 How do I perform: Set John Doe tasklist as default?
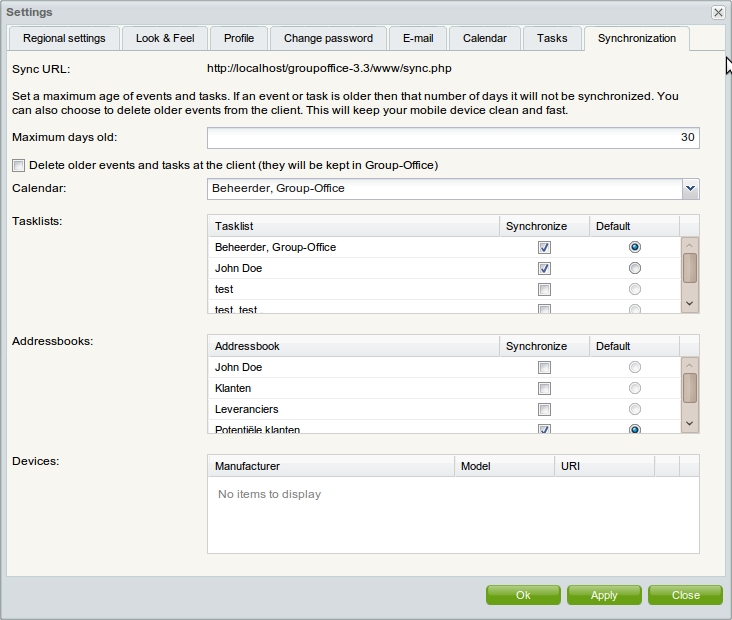point(634,268)
